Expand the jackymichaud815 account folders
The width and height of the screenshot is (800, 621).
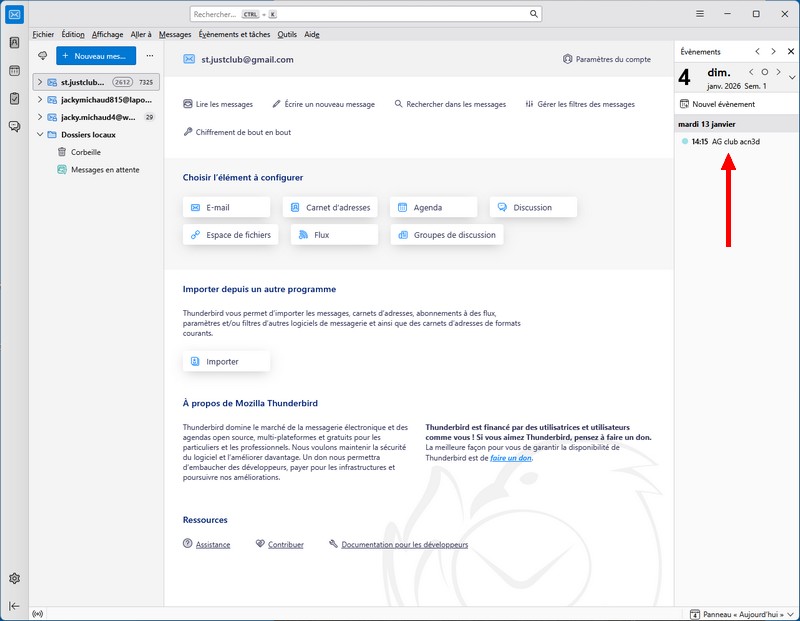[x=40, y=100]
